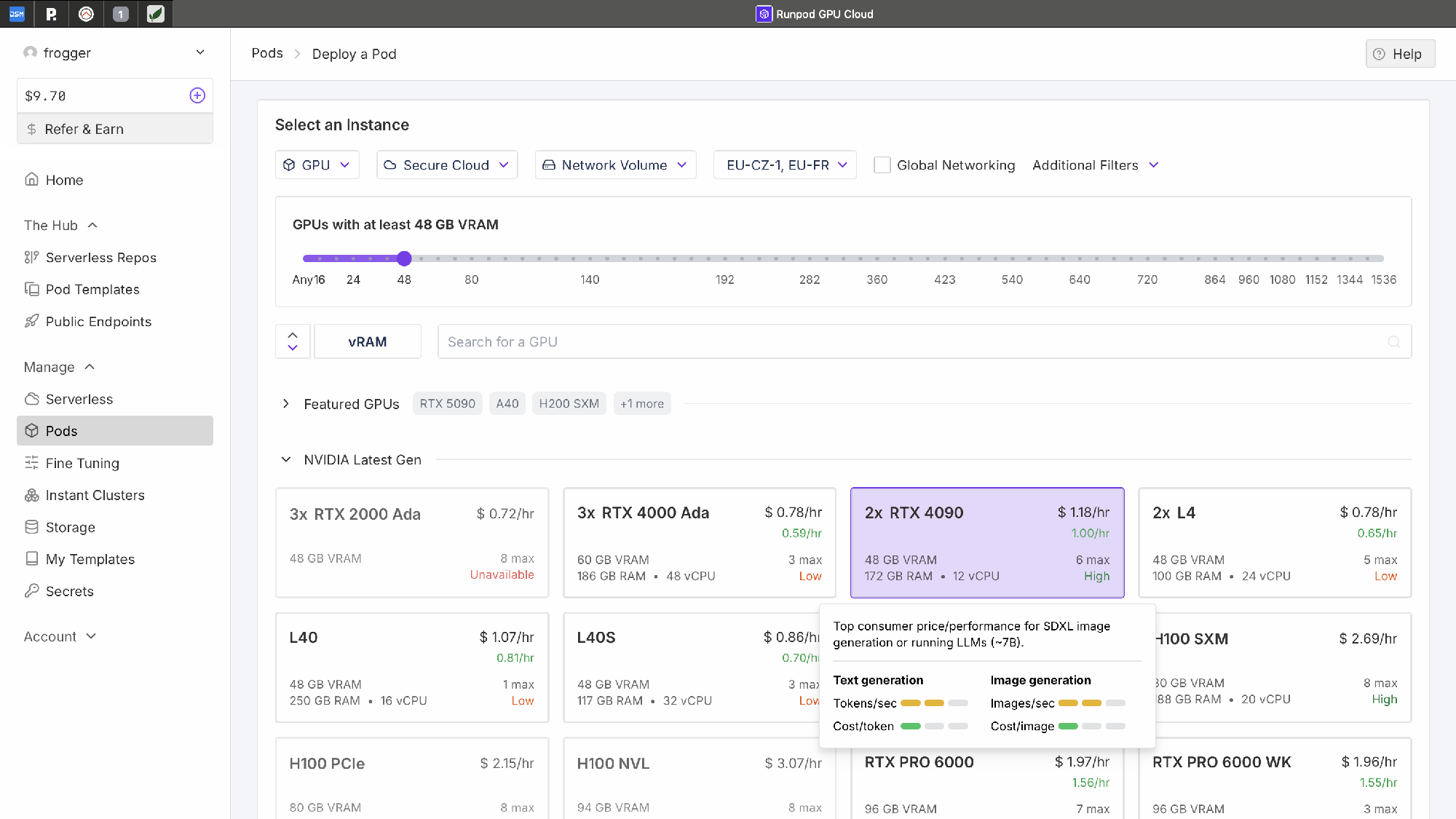Click the Storage database icon
This screenshot has height=819, width=1456.
31,527
